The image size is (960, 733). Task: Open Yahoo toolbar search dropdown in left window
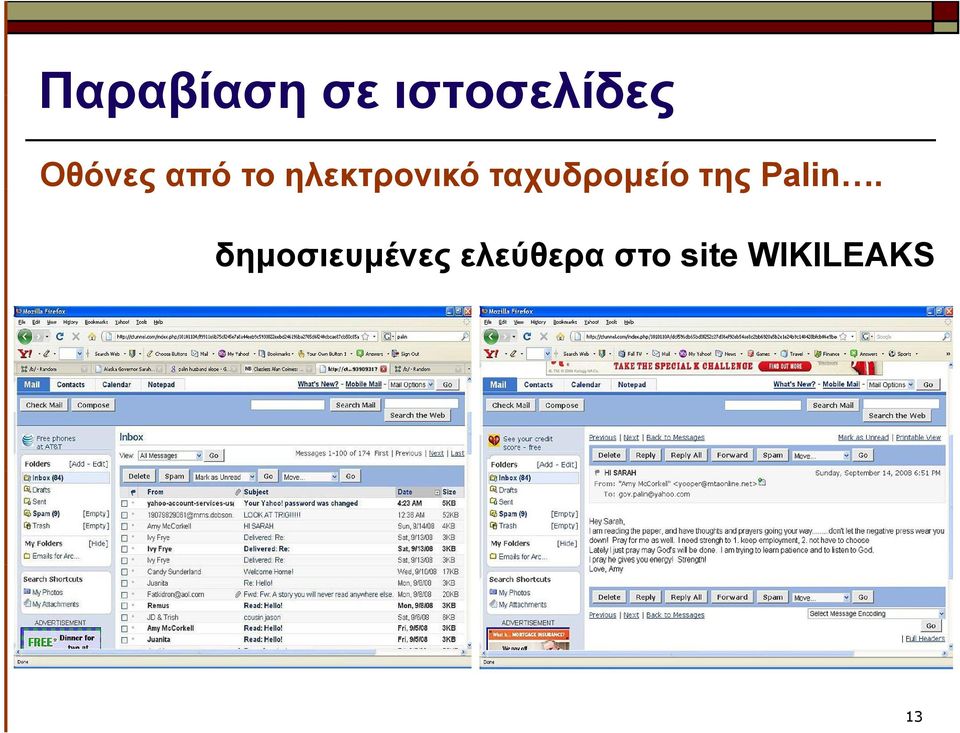(80, 353)
